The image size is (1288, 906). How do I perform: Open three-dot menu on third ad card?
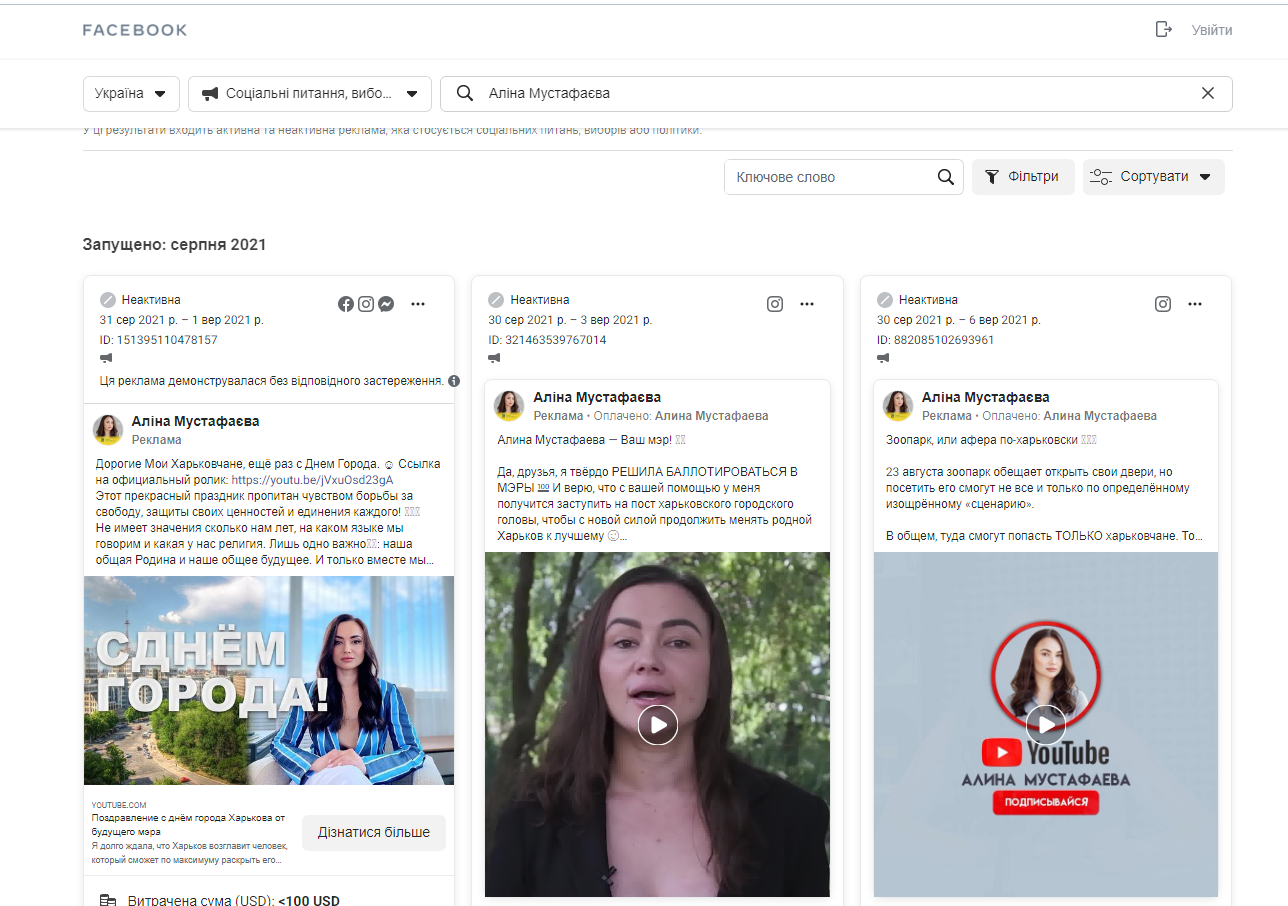click(x=1195, y=304)
